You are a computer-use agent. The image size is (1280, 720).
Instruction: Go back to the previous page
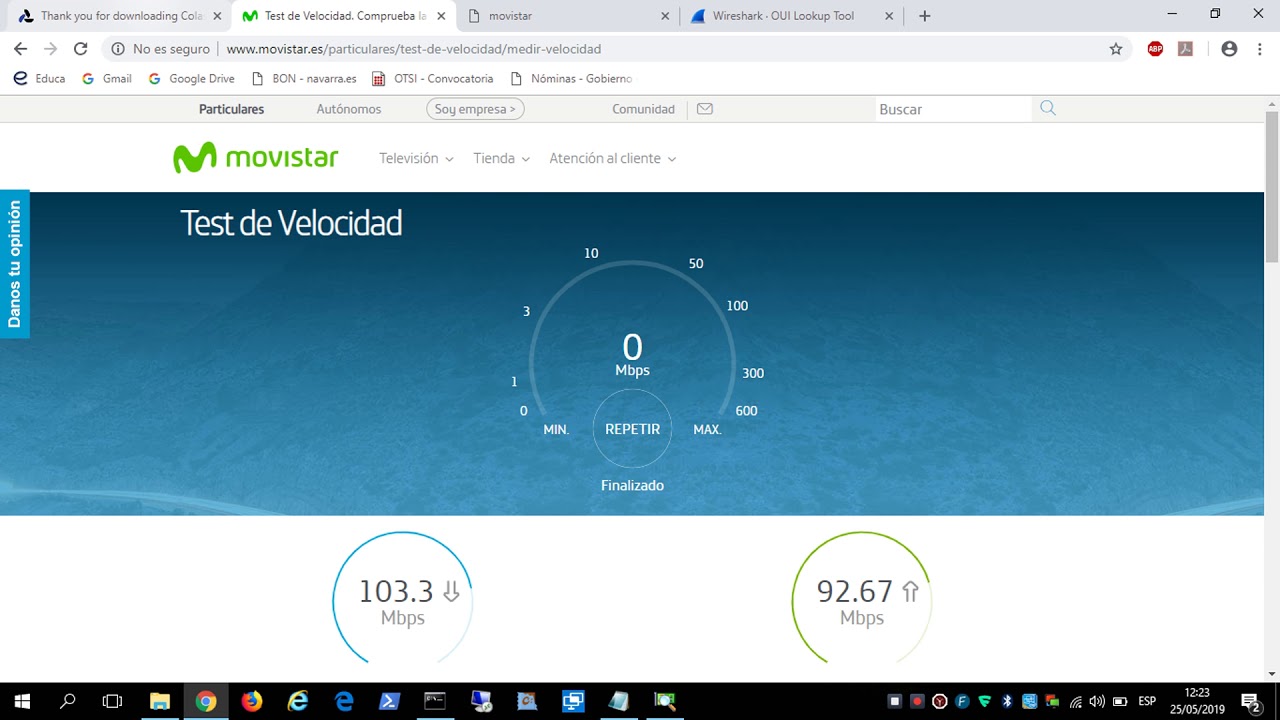click(x=20, y=48)
